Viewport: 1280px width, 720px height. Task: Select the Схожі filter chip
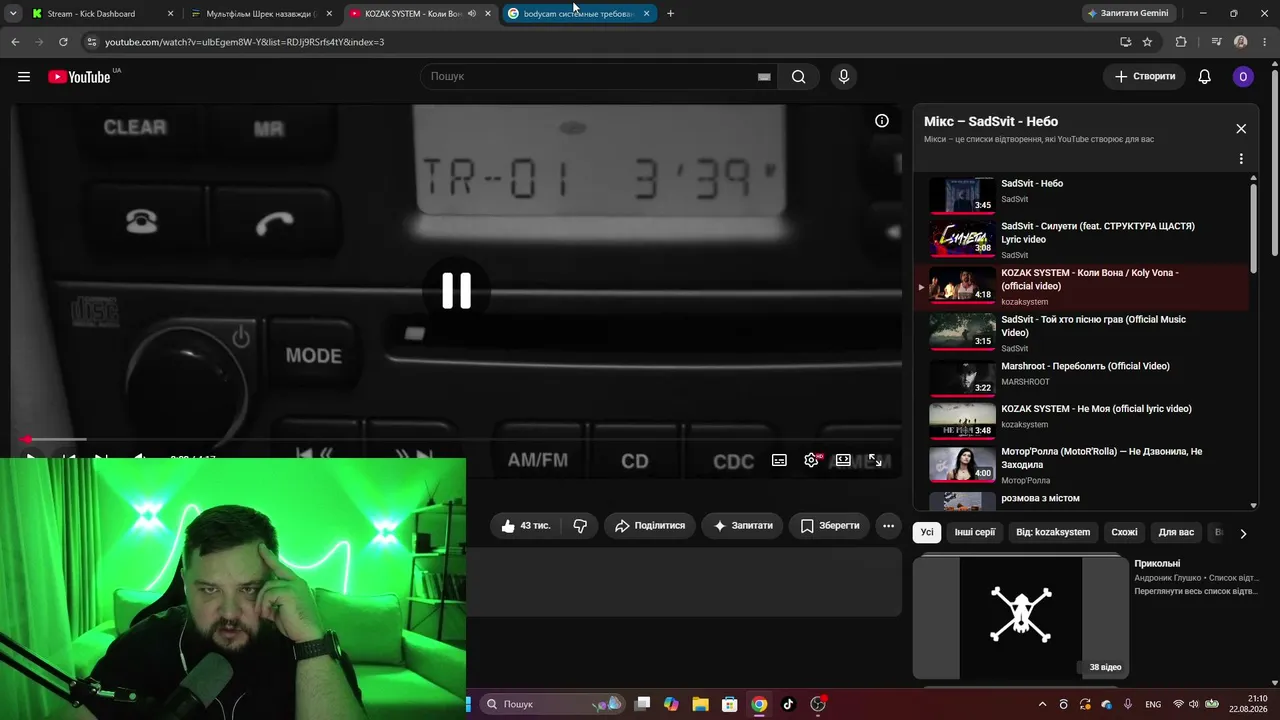pyautogui.click(x=1124, y=532)
